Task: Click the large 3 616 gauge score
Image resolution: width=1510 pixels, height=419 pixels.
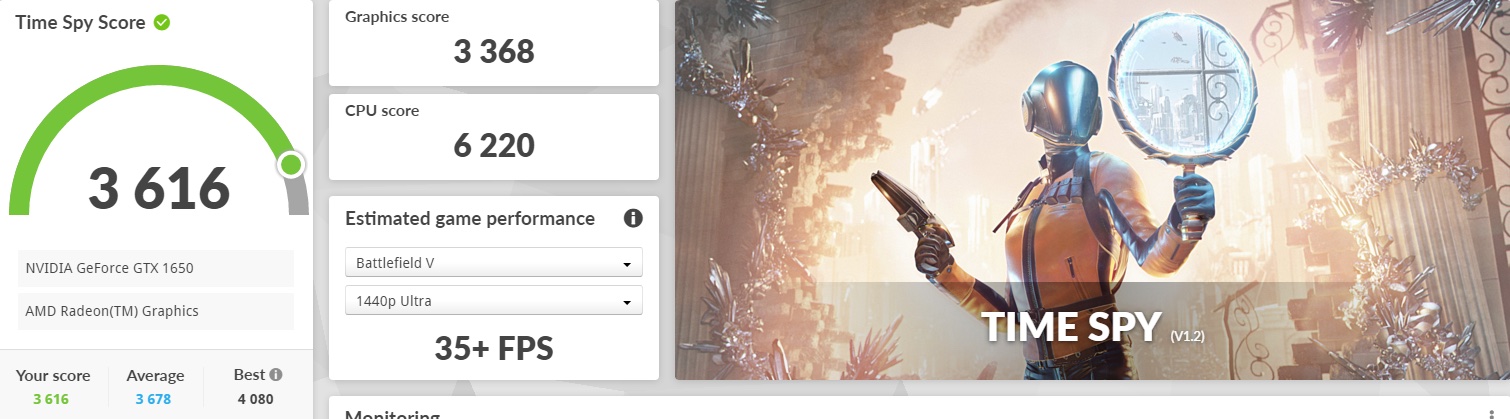Action: click(x=159, y=188)
